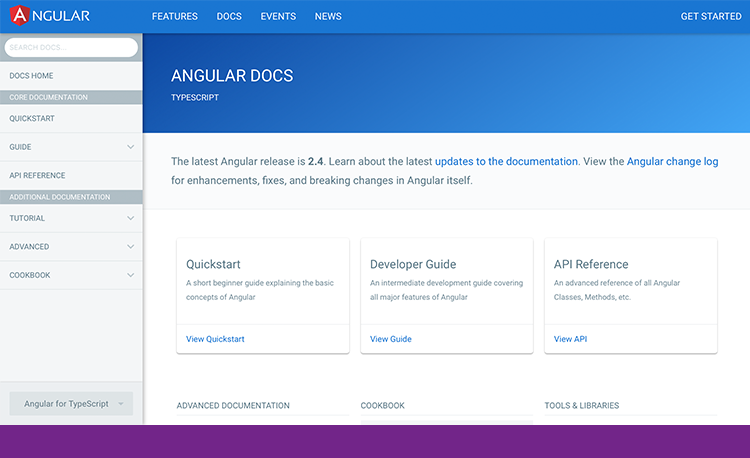750x458 pixels.
Task: Go to Docs Home in sidebar
Action: [71, 76]
